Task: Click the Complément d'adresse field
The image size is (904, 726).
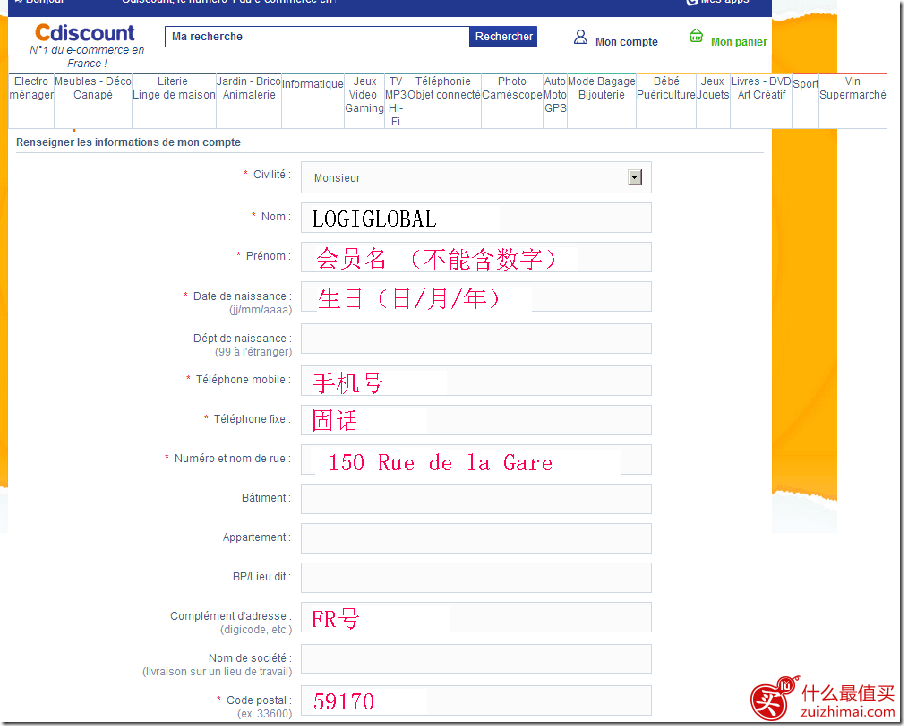Action: [x=476, y=618]
